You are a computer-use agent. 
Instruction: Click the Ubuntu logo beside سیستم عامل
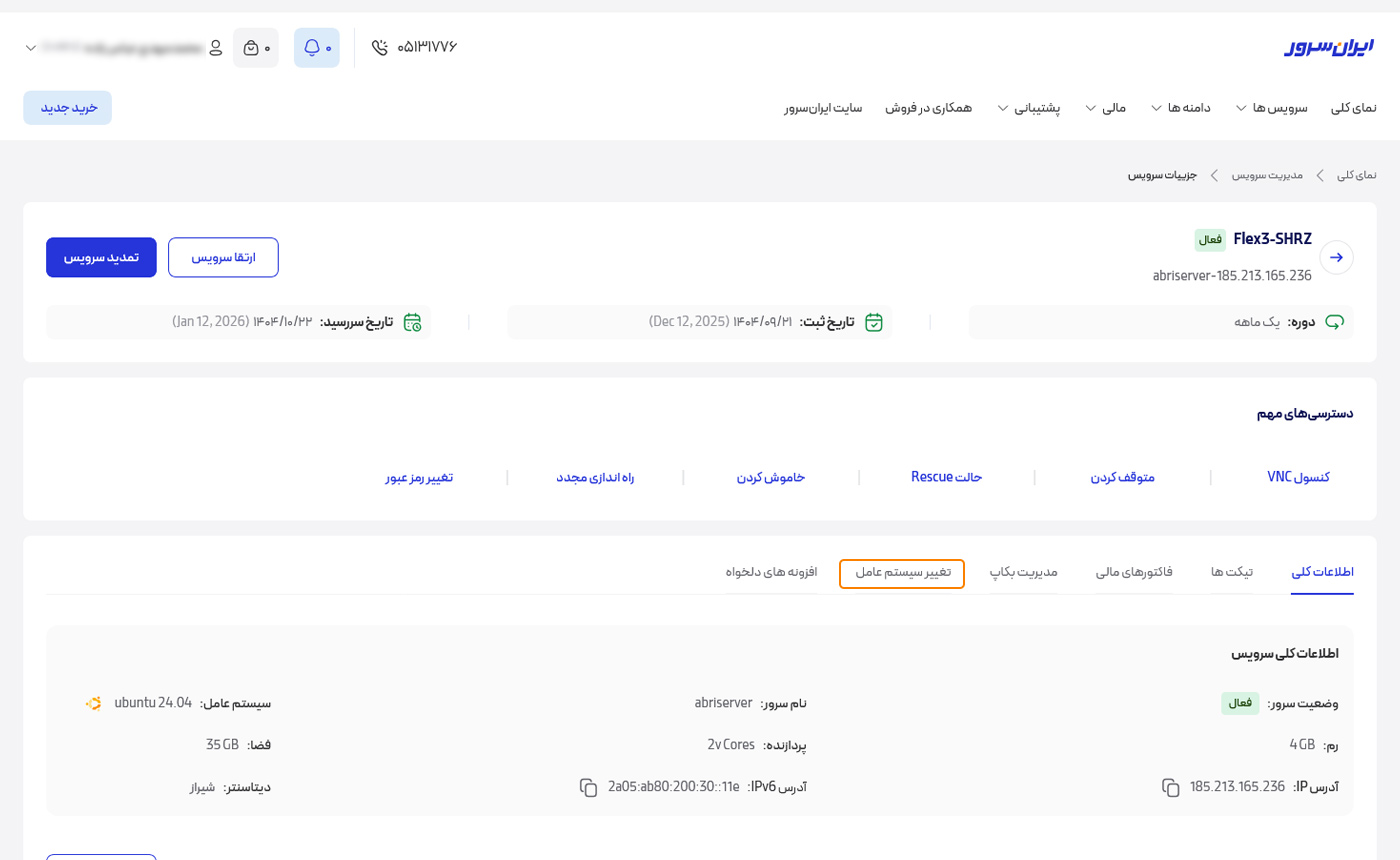point(93,703)
